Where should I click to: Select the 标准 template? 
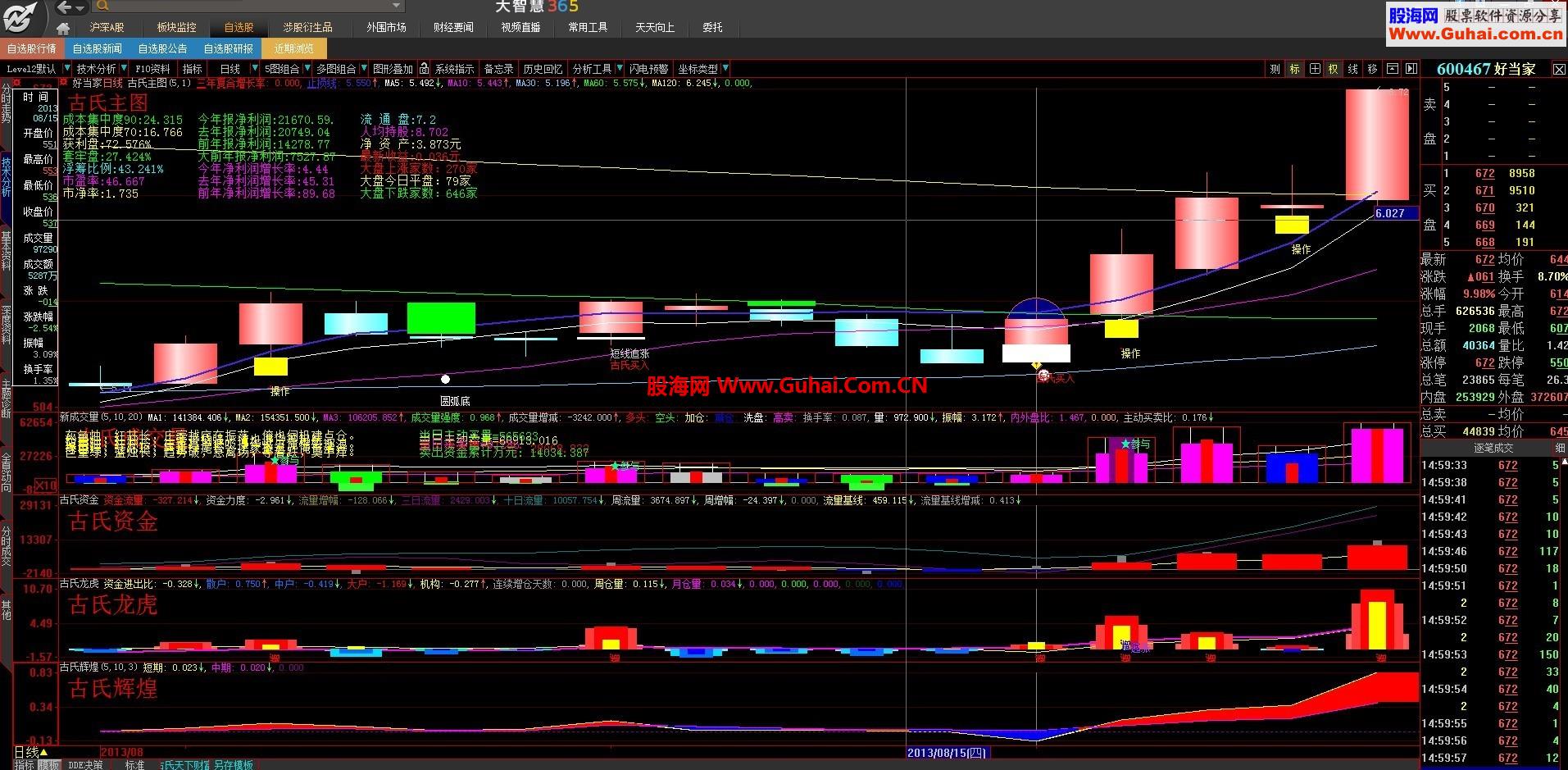pos(134,764)
